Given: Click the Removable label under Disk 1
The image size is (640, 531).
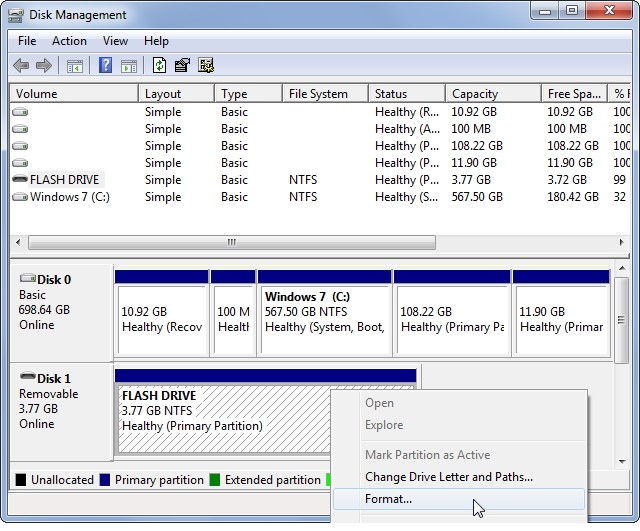Looking at the screenshot, I should click(x=49, y=394).
